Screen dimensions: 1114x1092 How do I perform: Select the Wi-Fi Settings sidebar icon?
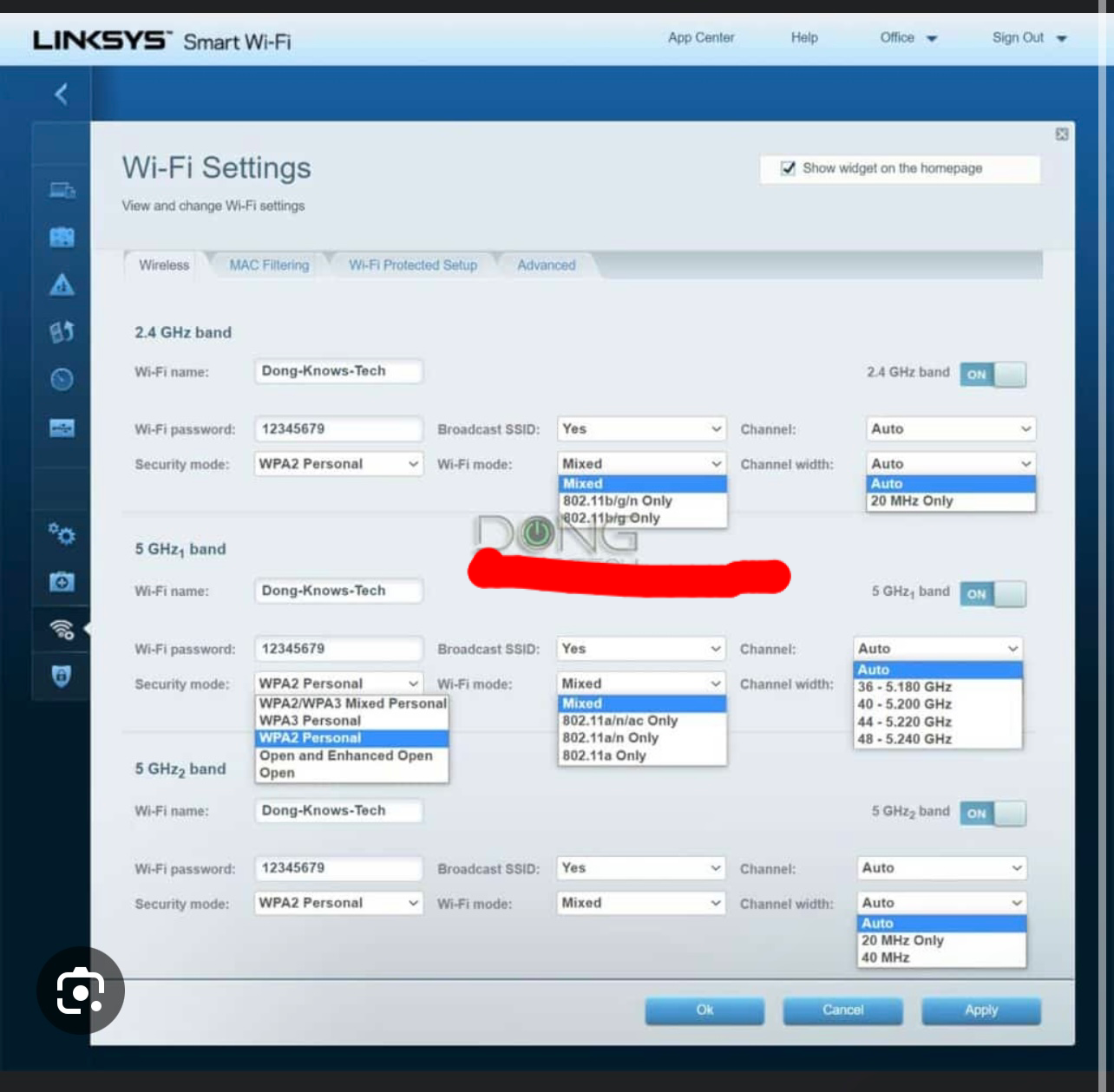(x=62, y=629)
